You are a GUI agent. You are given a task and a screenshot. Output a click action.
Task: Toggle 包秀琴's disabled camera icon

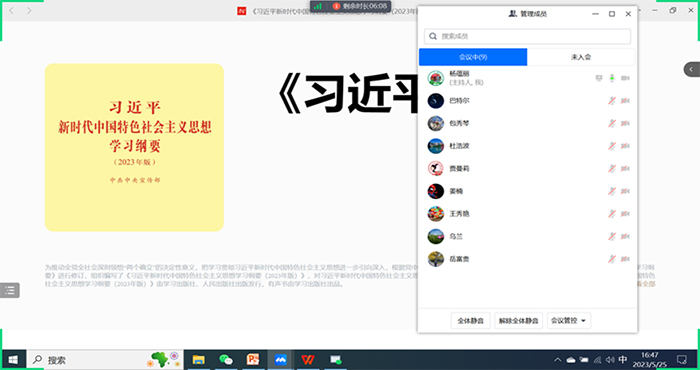click(x=625, y=123)
